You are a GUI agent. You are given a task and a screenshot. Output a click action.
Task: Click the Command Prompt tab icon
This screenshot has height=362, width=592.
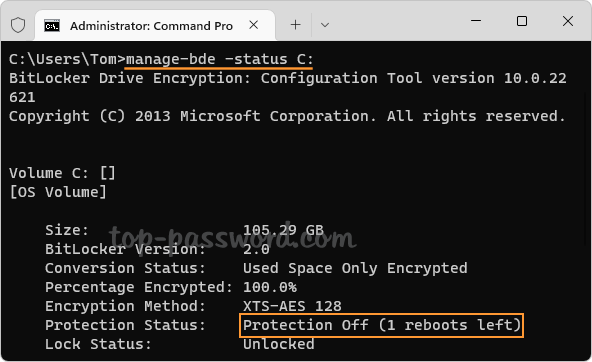[x=52, y=26]
